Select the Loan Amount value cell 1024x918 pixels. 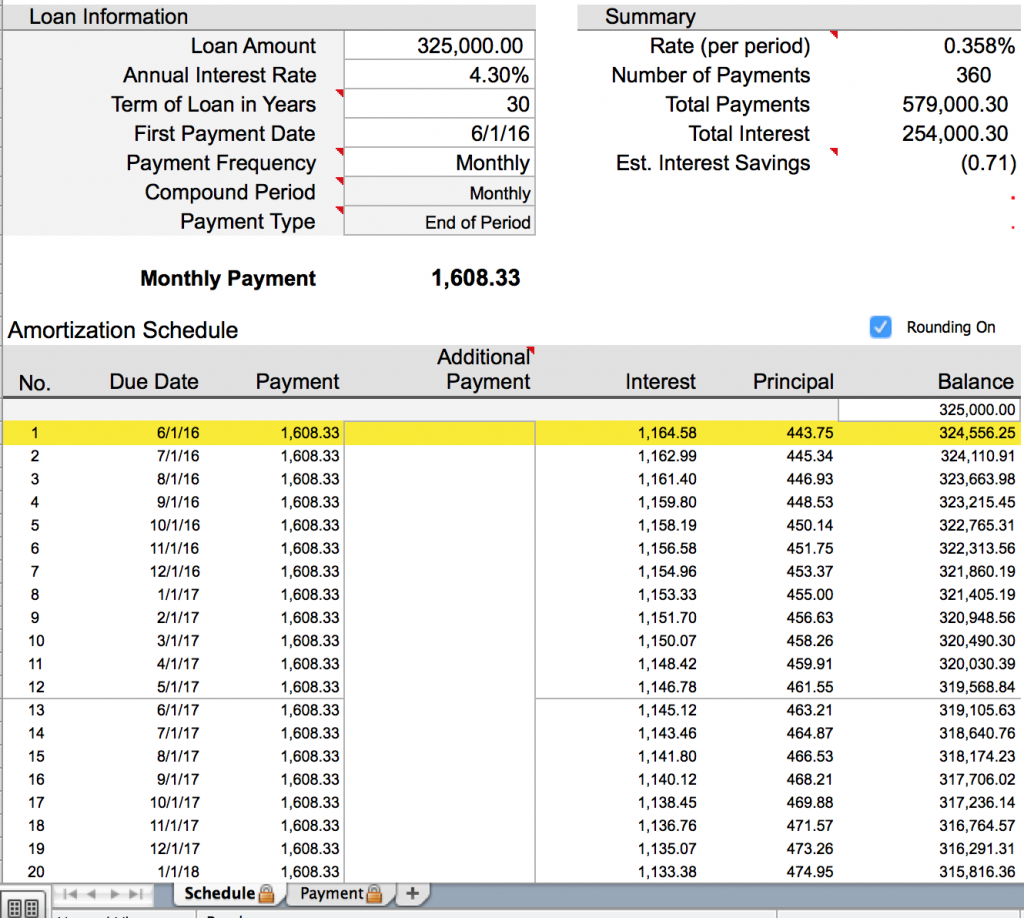click(439, 46)
